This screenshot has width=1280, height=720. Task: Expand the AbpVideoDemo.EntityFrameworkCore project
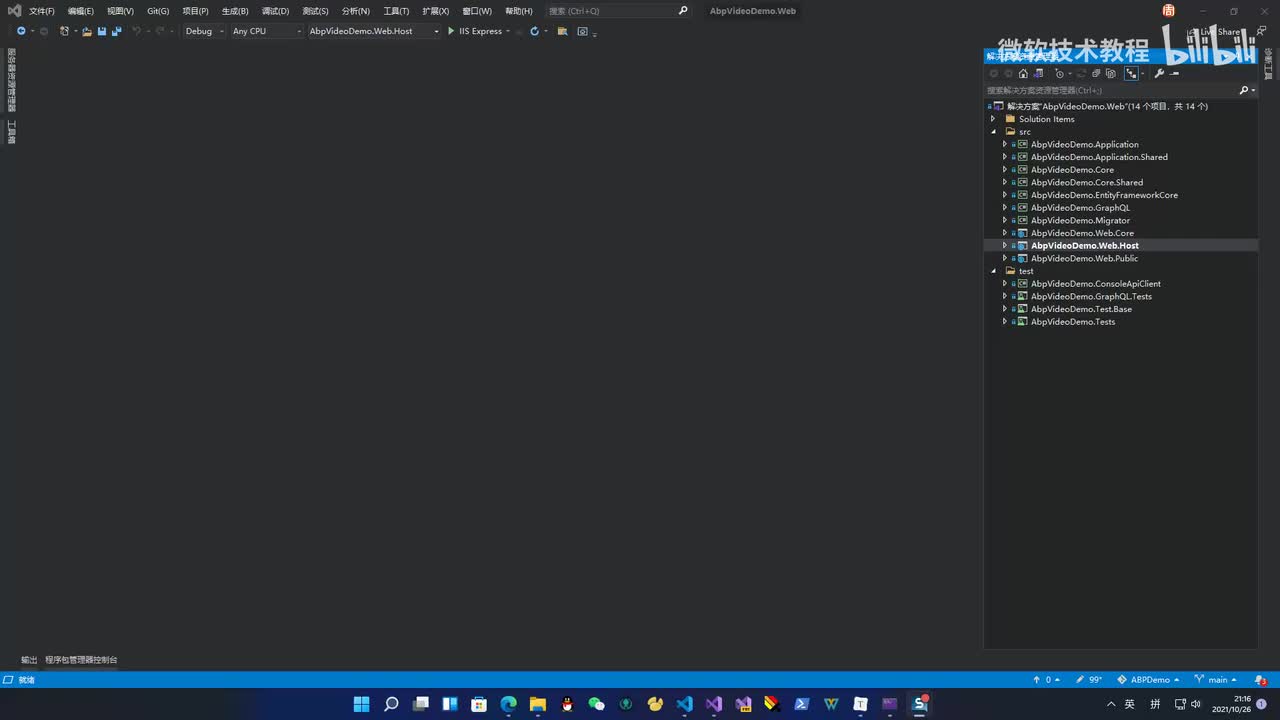(x=1005, y=195)
